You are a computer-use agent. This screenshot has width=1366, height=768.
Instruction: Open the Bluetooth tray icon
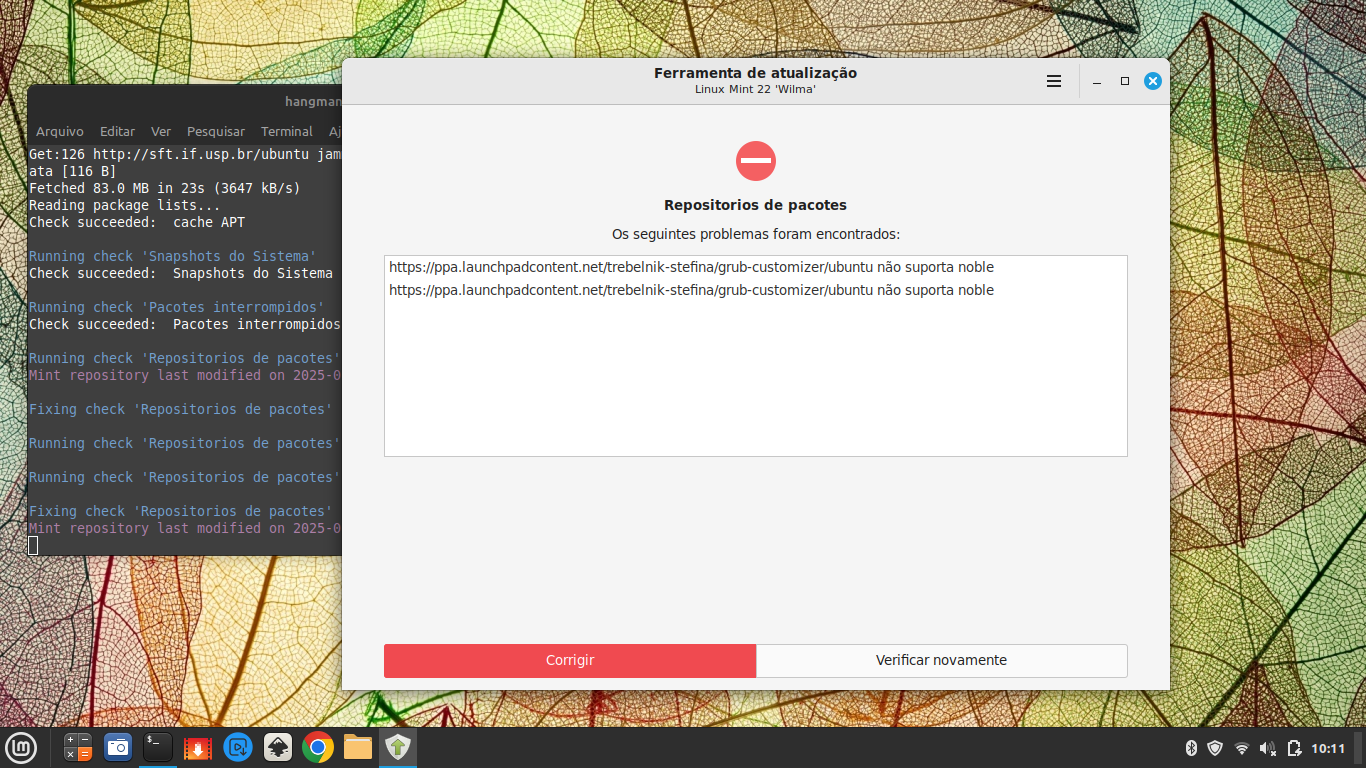1191,748
